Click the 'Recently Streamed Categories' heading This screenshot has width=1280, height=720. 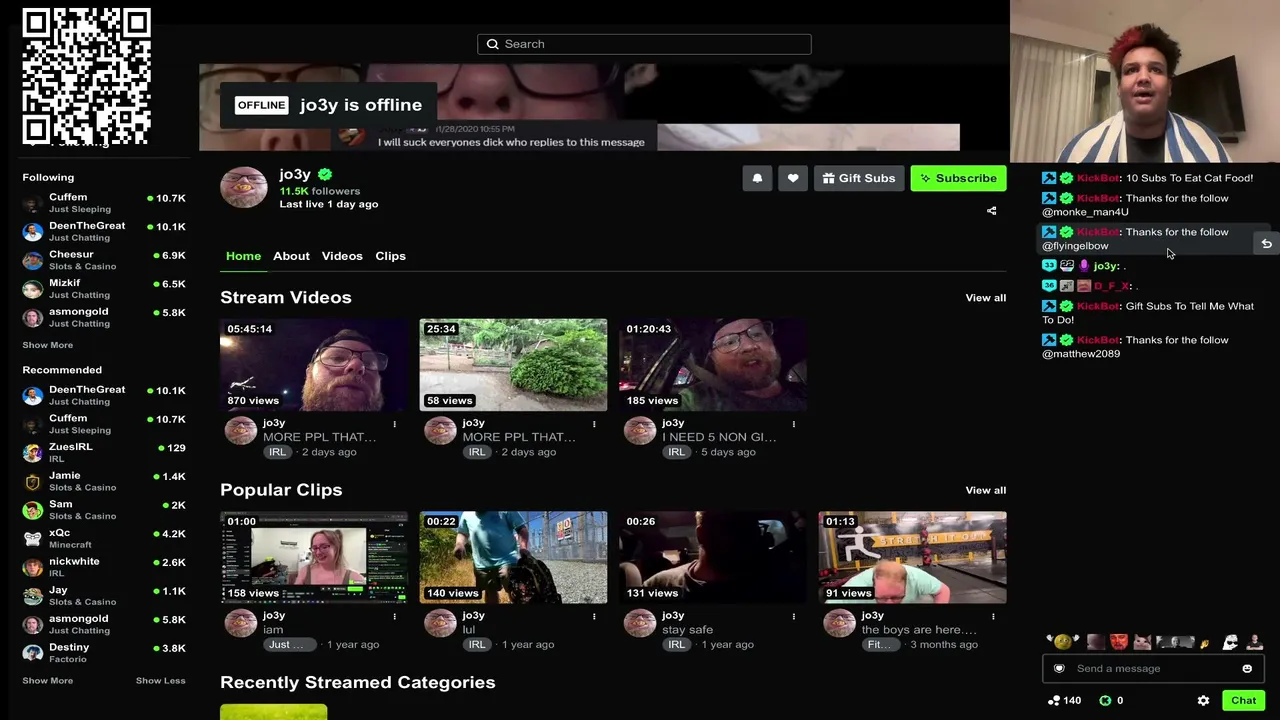point(358,682)
